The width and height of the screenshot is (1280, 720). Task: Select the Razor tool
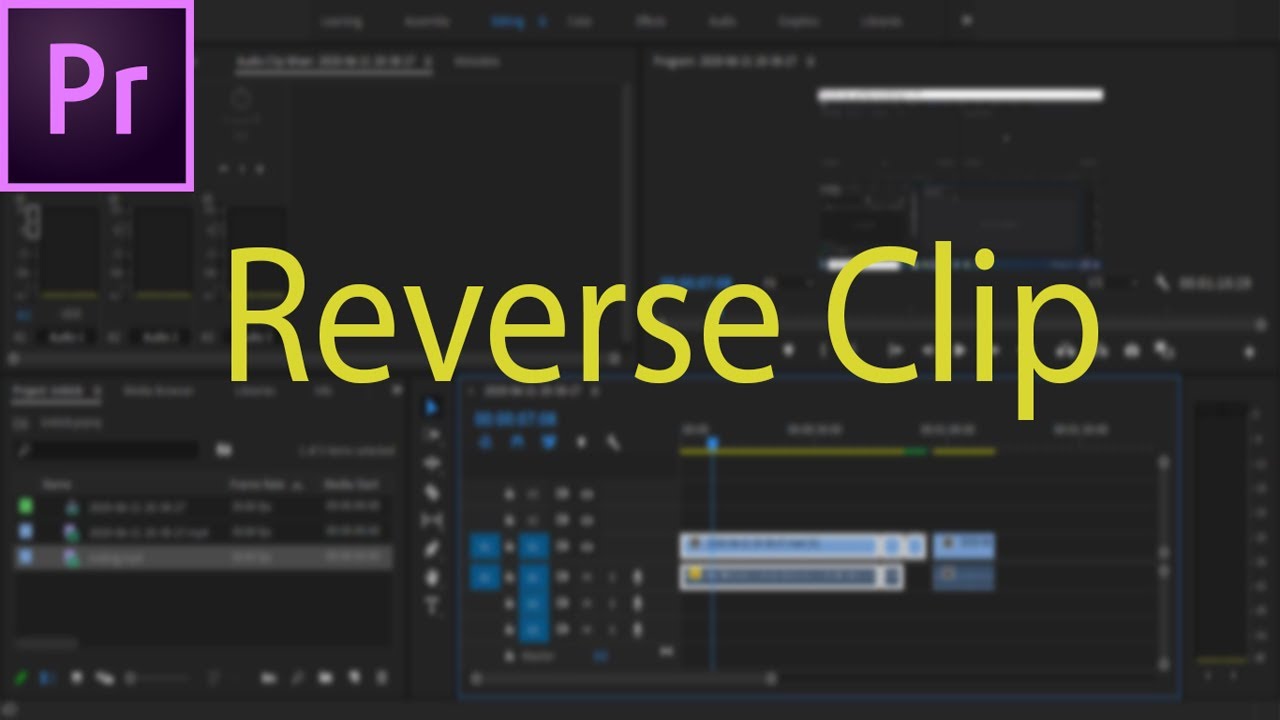point(432,492)
